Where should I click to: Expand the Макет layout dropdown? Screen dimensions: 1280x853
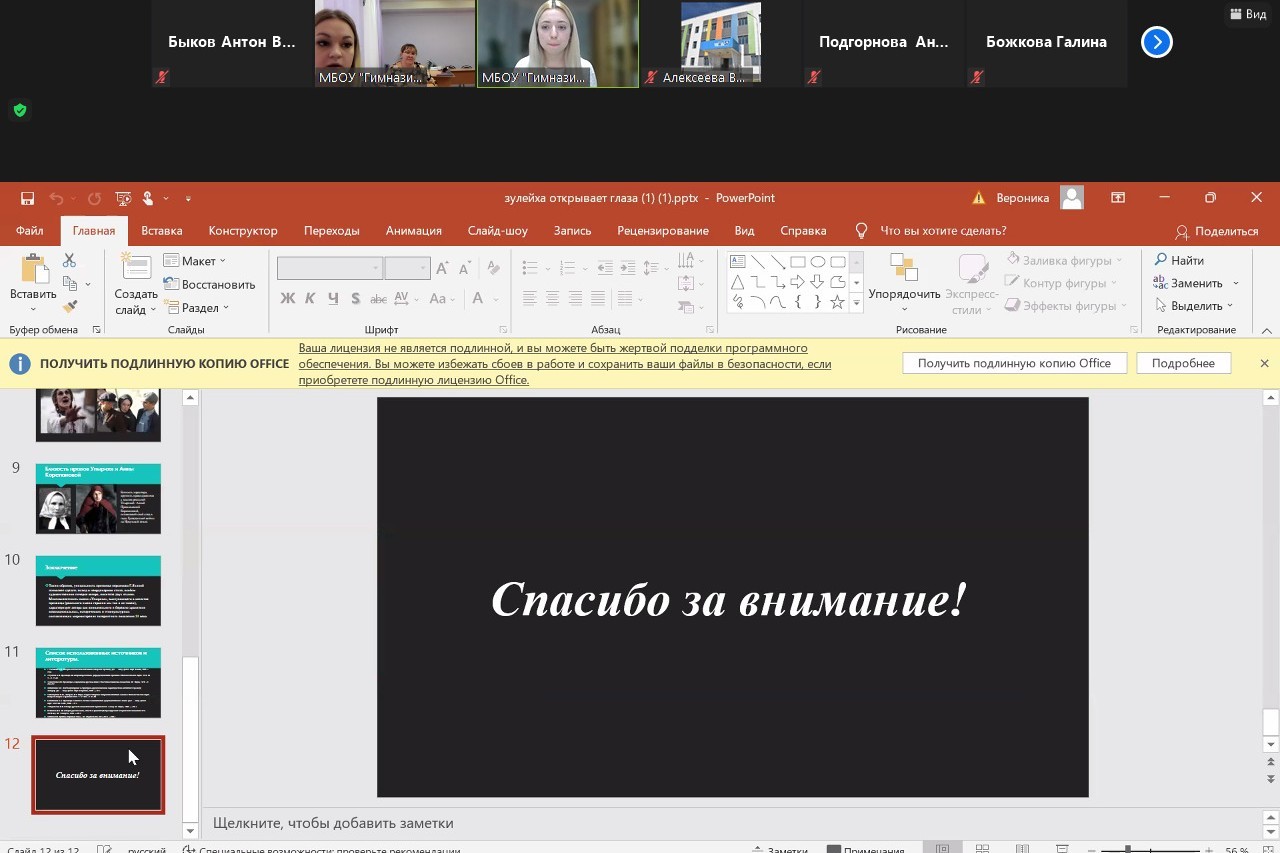221,260
